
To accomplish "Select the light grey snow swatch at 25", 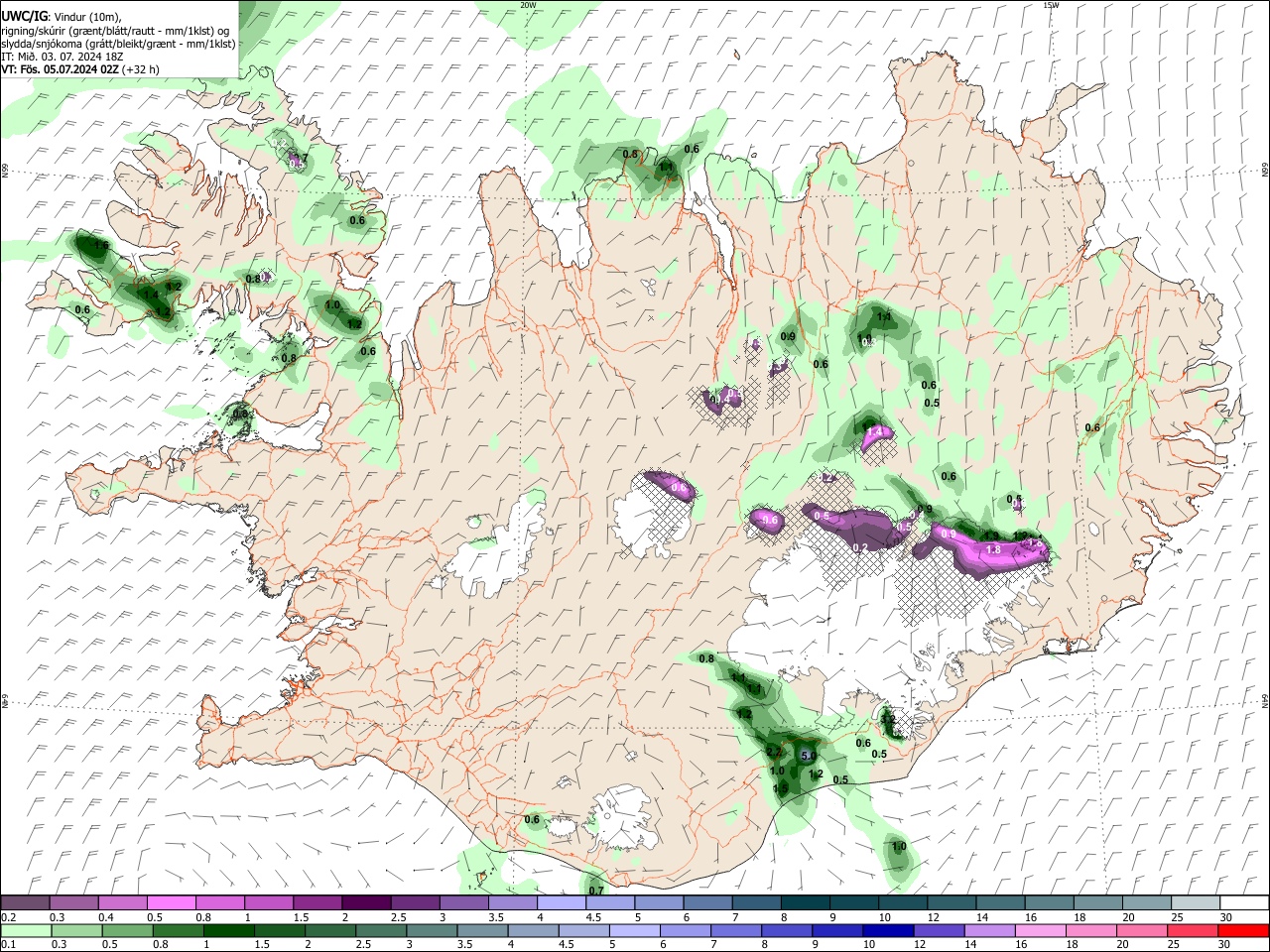I will coord(1194,903).
